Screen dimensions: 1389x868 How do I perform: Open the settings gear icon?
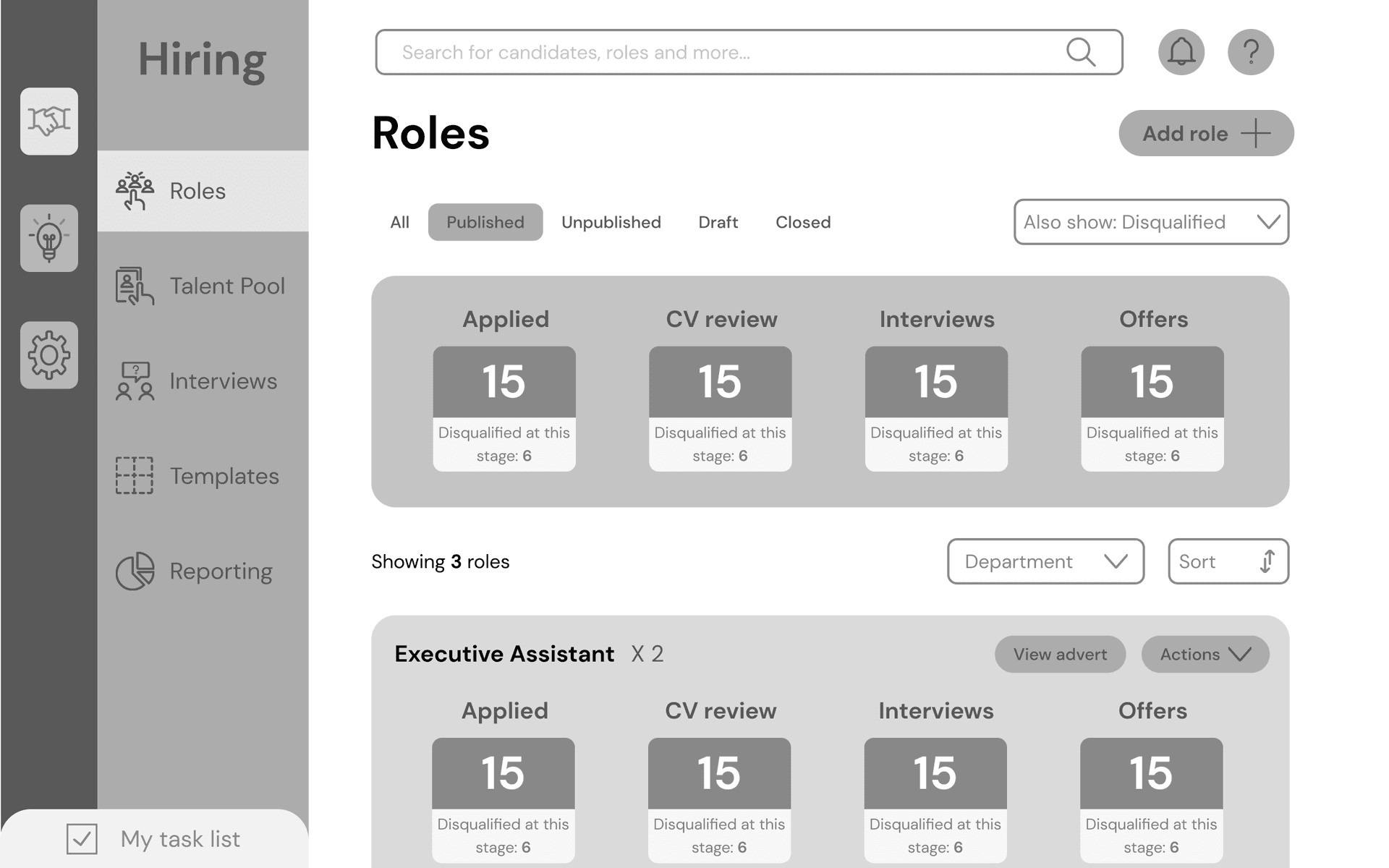pos(49,355)
